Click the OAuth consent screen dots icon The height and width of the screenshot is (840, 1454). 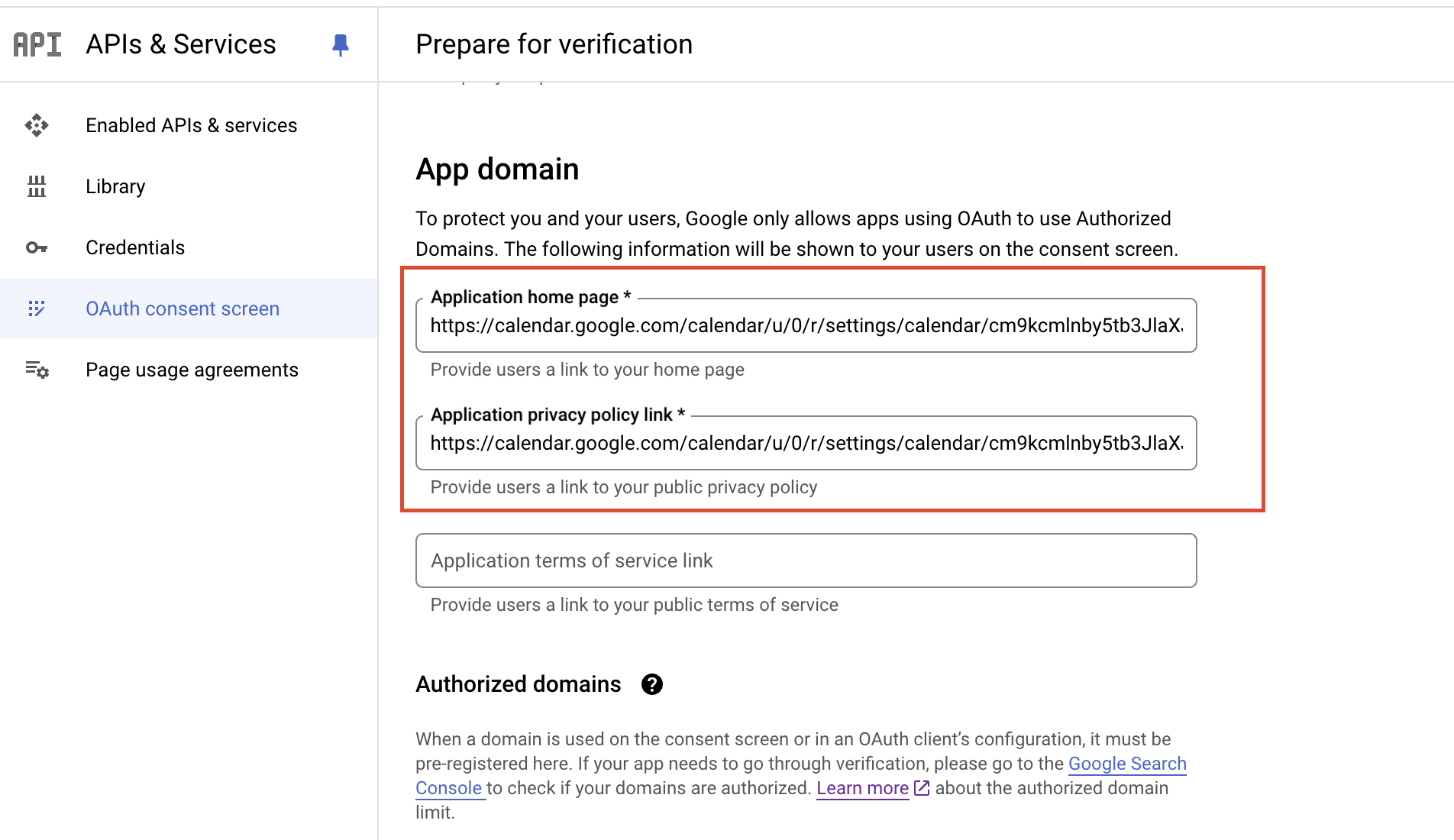37,309
